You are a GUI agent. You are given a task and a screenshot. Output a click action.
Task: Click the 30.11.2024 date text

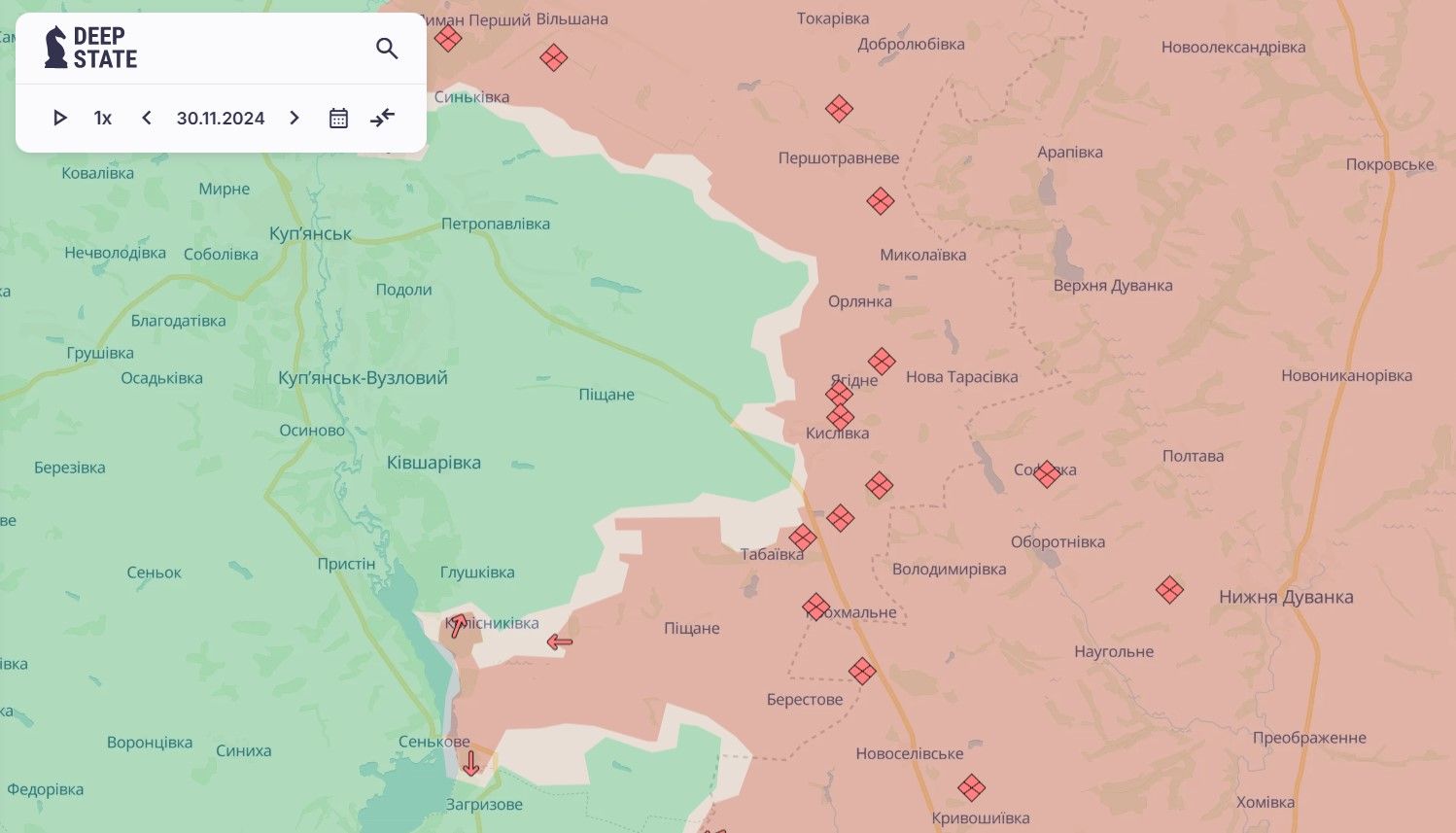click(221, 118)
